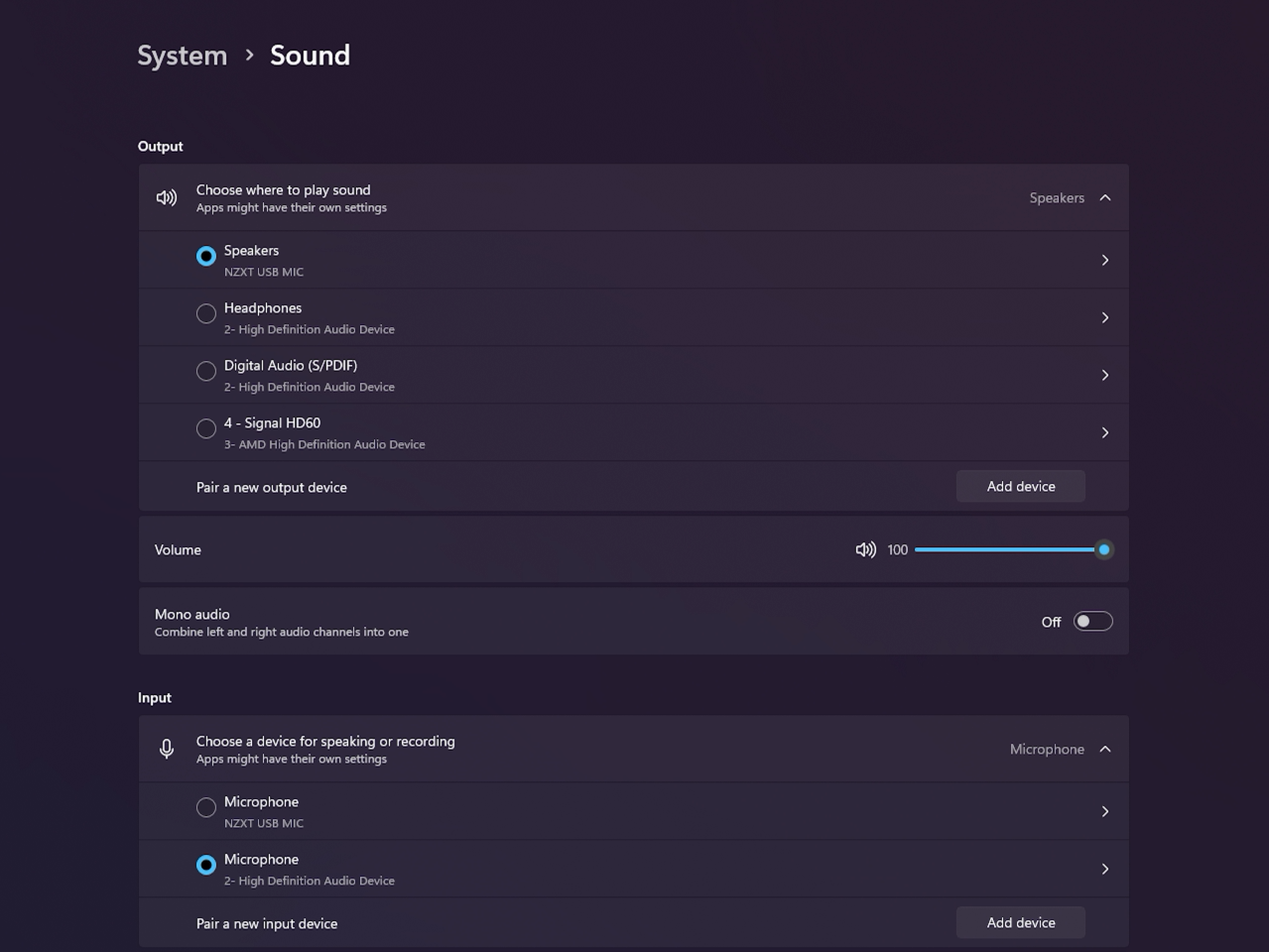Open properties arrow for Digital Audio (S/PDIF)
The image size is (1269, 952).
click(1104, 374)
